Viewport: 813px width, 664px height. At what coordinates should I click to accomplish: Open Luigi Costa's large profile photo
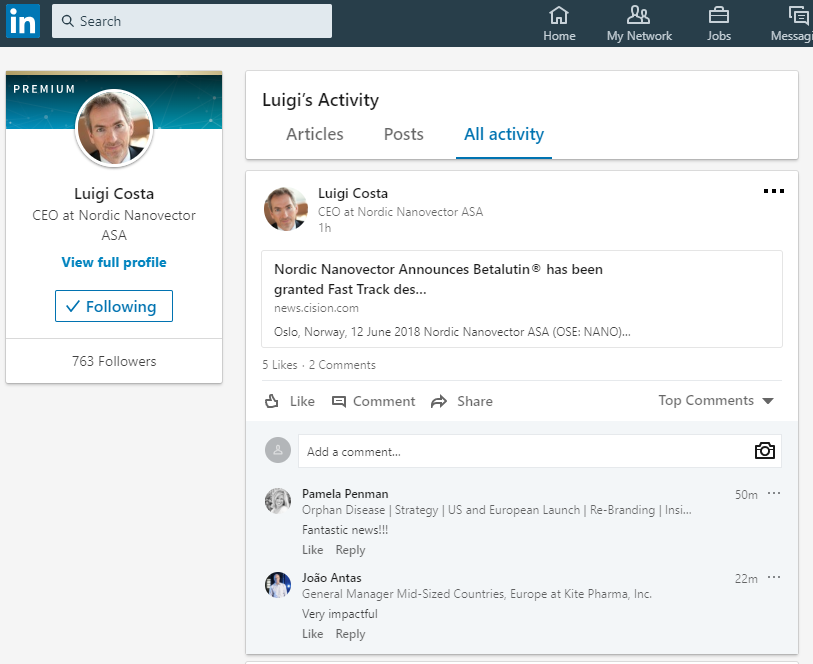pyautogui.click(x=114, y=128)
